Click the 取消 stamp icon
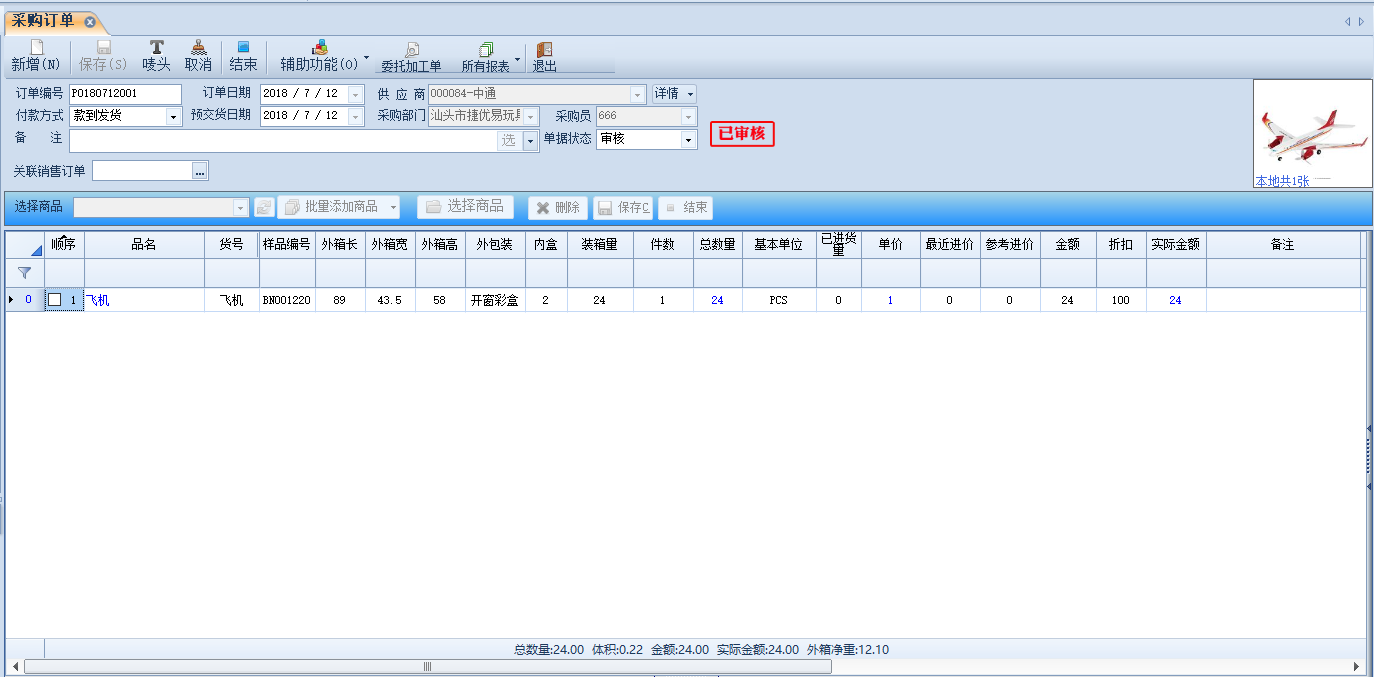The height and width of the screenshot is (677, 1374). pos(198,48)
